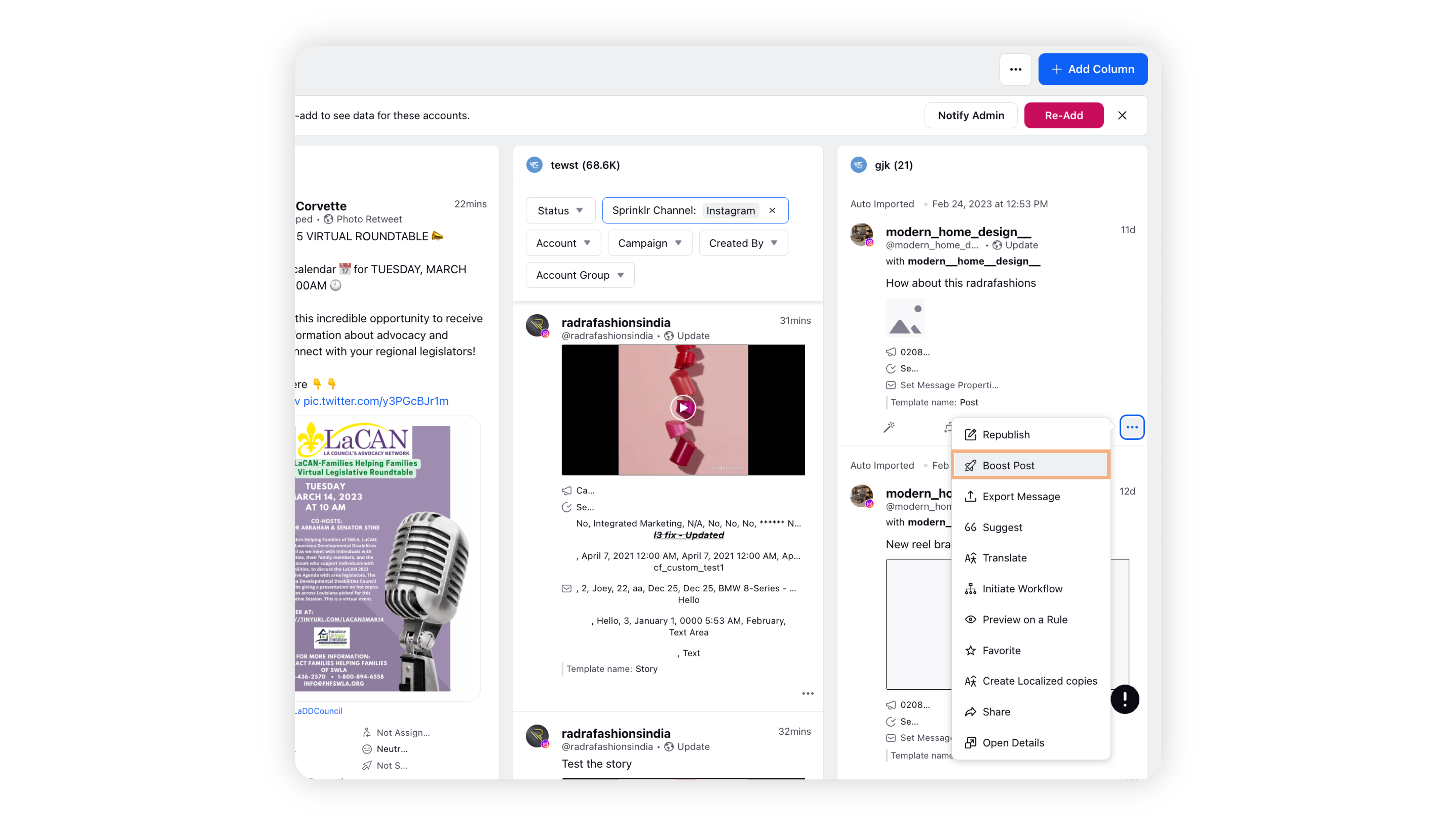Choose Open Details menu item
The width and height of the screenshot is (1456, 825).
[x=1030, y=742]
